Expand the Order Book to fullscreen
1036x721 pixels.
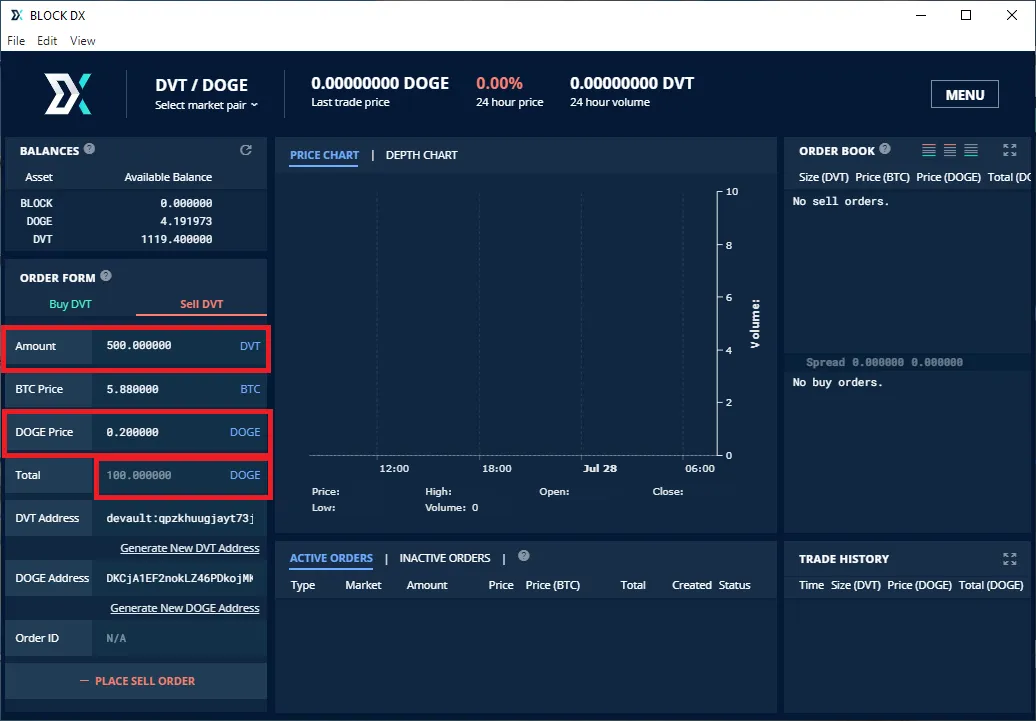pyautogui.click(x=1010, y=150)
